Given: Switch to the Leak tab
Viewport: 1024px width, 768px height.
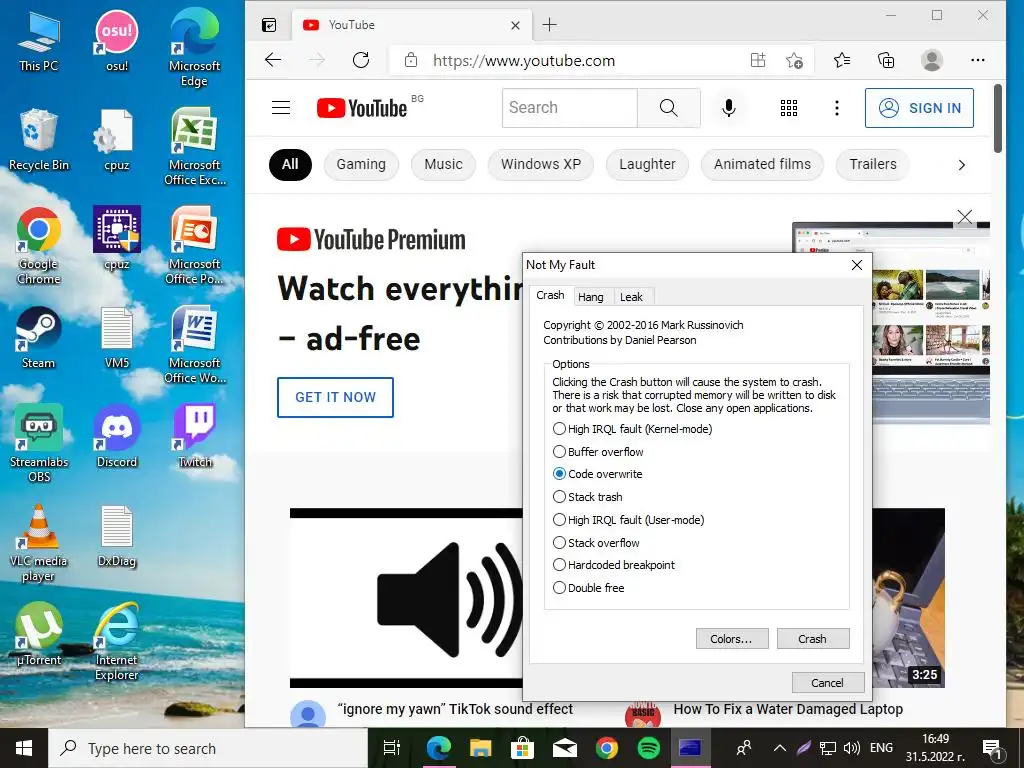Looking at the screenshot, I should pos(631,297).
